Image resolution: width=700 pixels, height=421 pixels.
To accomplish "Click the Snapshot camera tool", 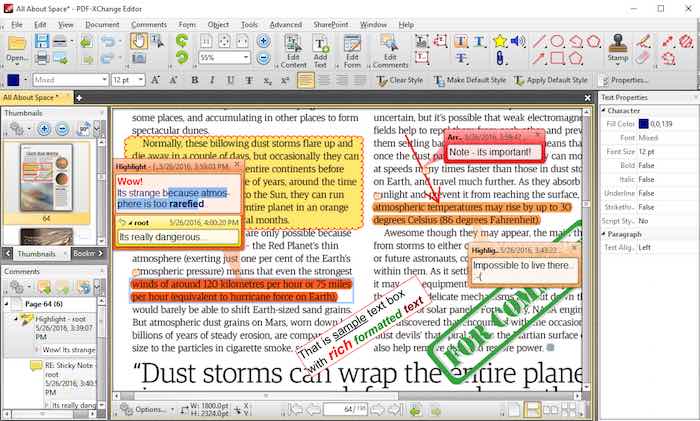I will (138, 58).
